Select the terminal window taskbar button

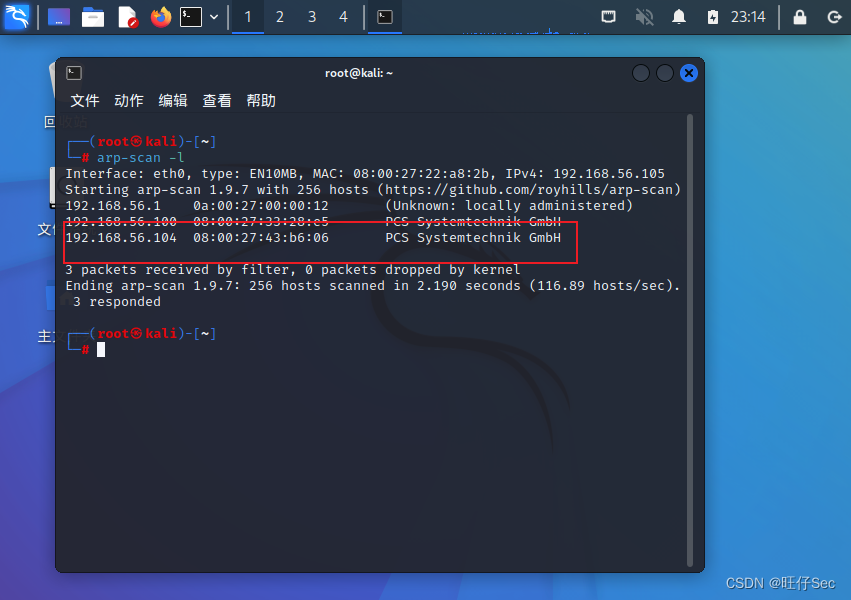pyautogui.click(x=385, y=17)
